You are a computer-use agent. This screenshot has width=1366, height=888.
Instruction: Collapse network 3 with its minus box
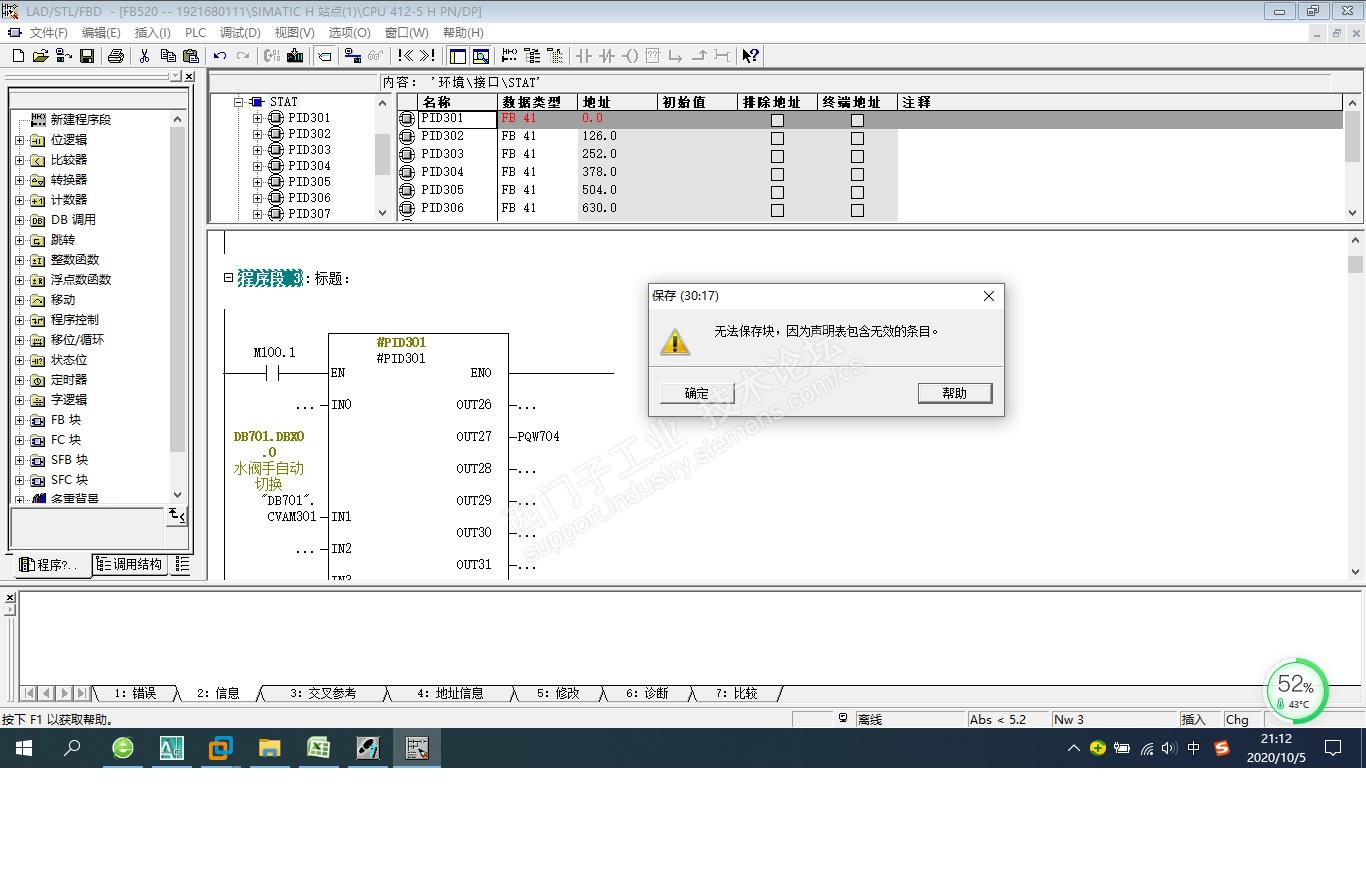[229, 278]
